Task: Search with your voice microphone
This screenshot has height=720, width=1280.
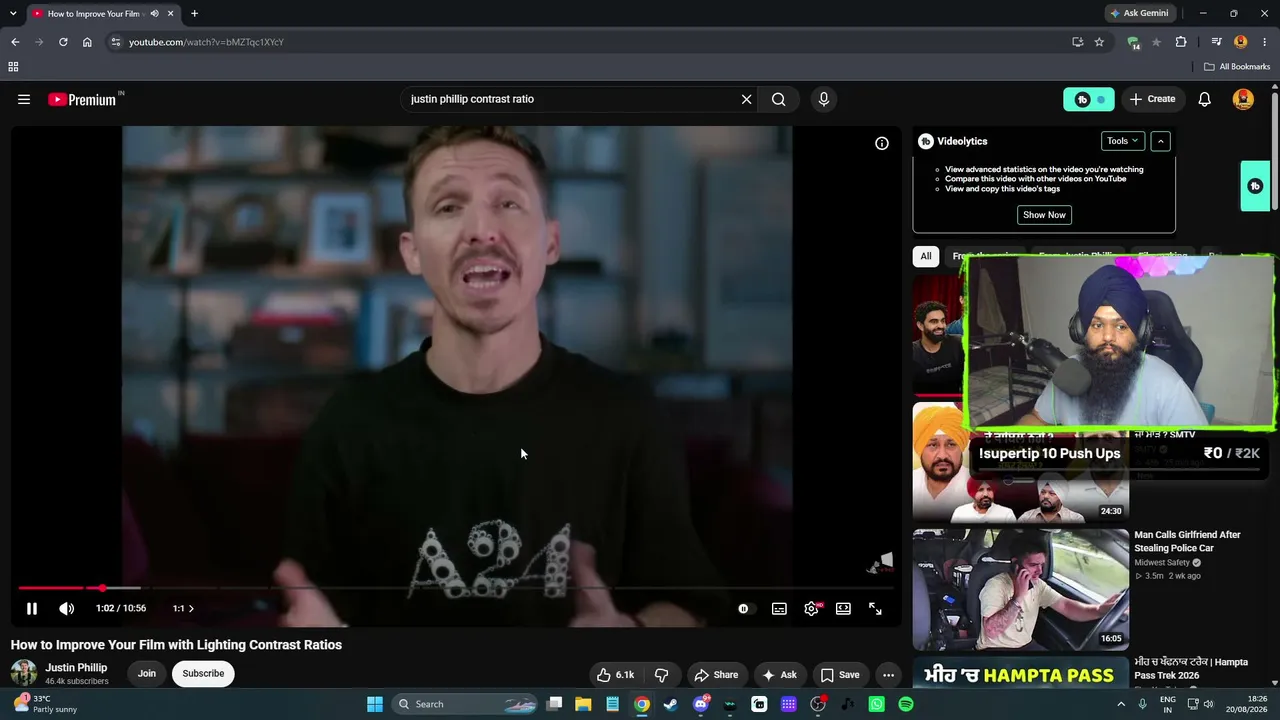Action: pos(824,99)
